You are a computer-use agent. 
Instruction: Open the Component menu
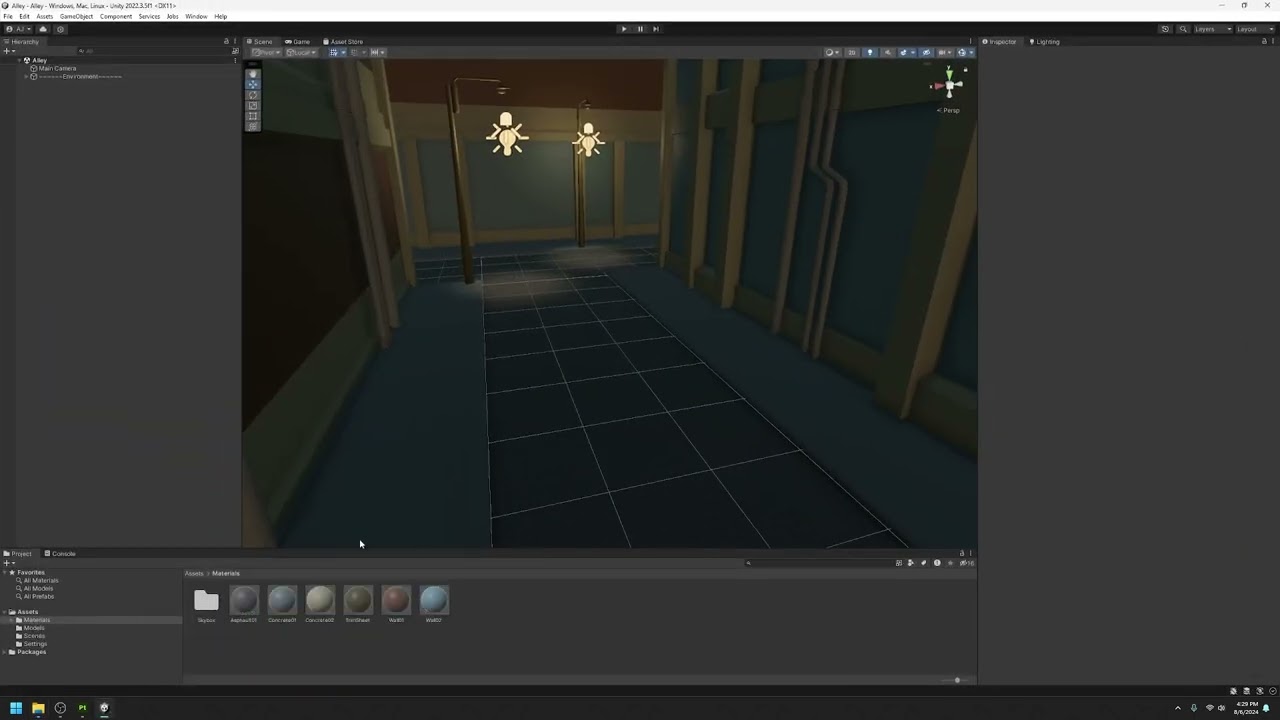point(116,16)
